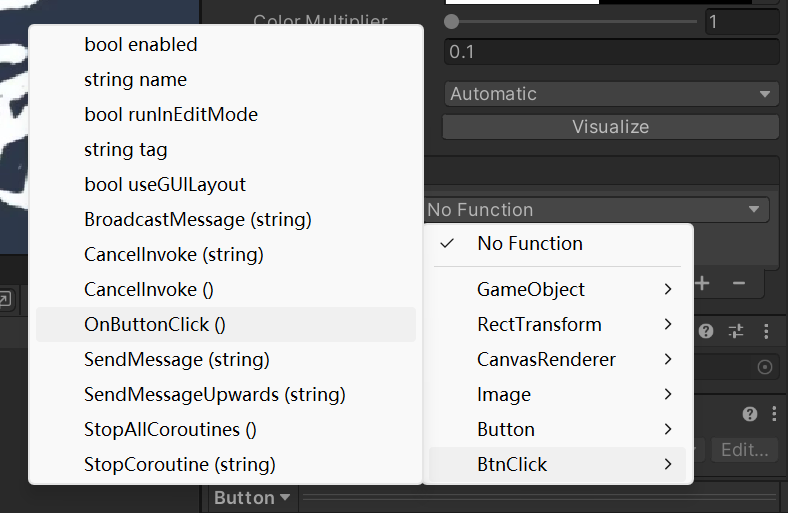
Task: Click the Color Multiplier slider handle
Action: tap(452, 22)
